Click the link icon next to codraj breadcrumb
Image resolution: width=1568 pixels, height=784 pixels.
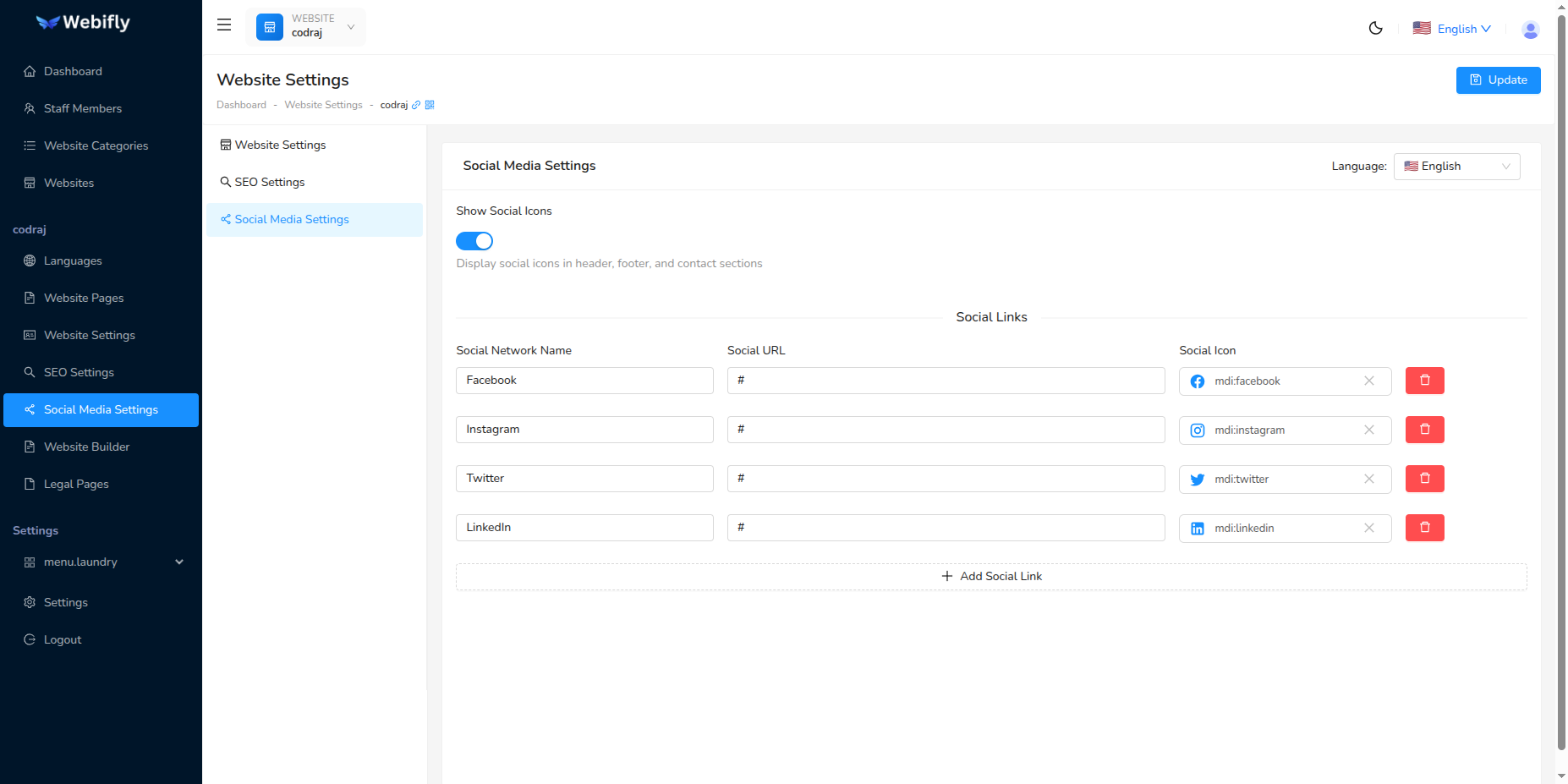[x=416, y=105]
